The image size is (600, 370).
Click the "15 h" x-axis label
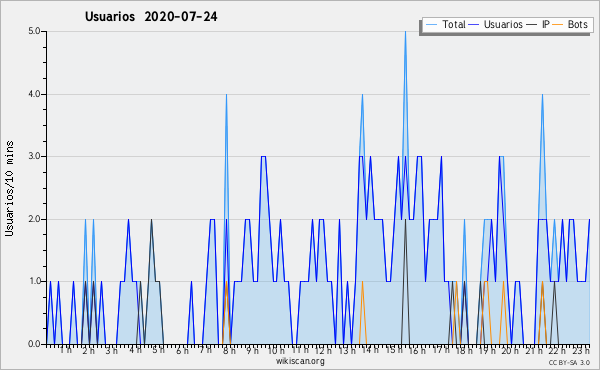(x=394, y=350)
